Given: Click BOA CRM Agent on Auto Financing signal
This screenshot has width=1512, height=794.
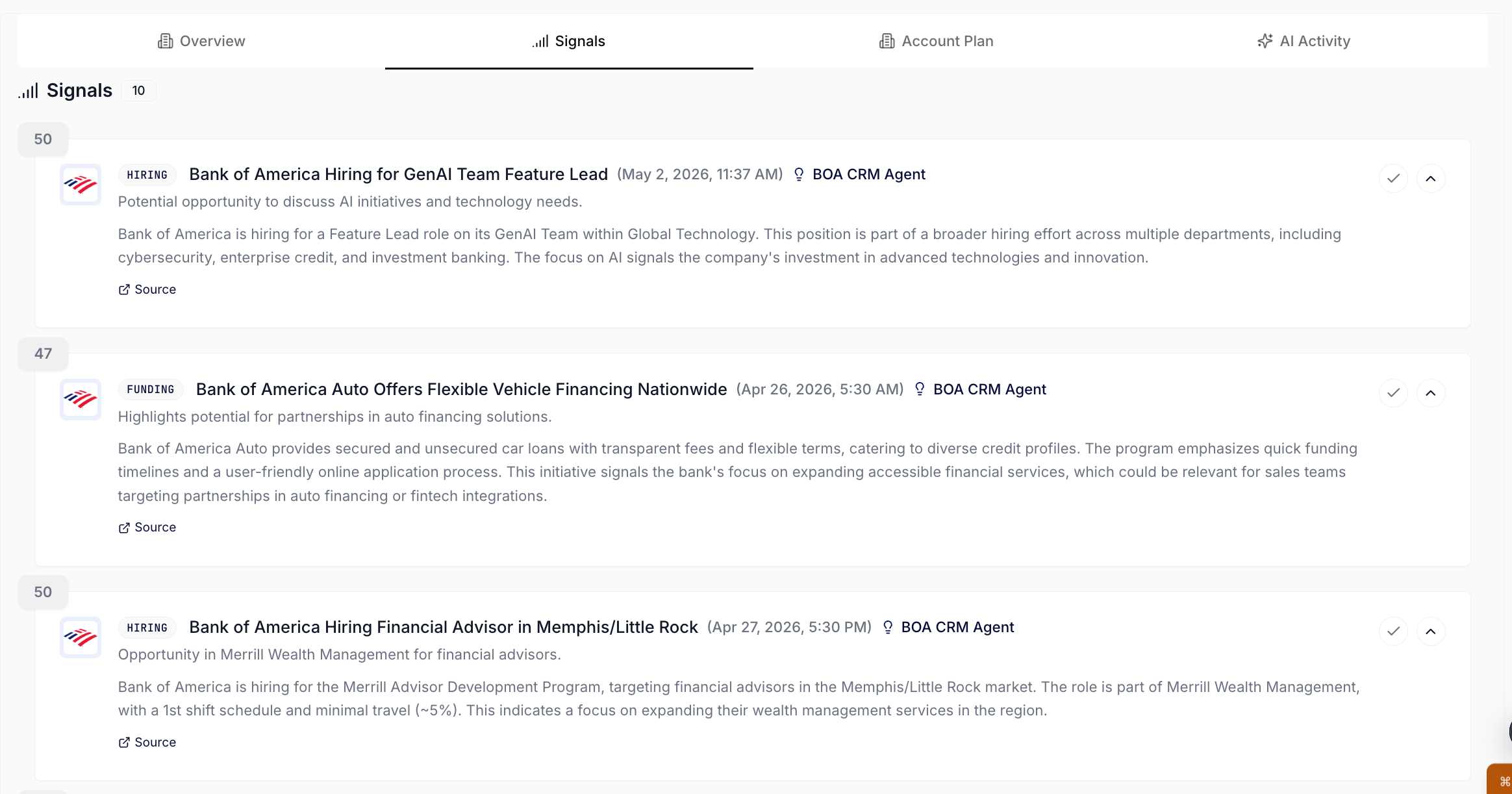Looking at the screenshot, I should pos(990,389).
